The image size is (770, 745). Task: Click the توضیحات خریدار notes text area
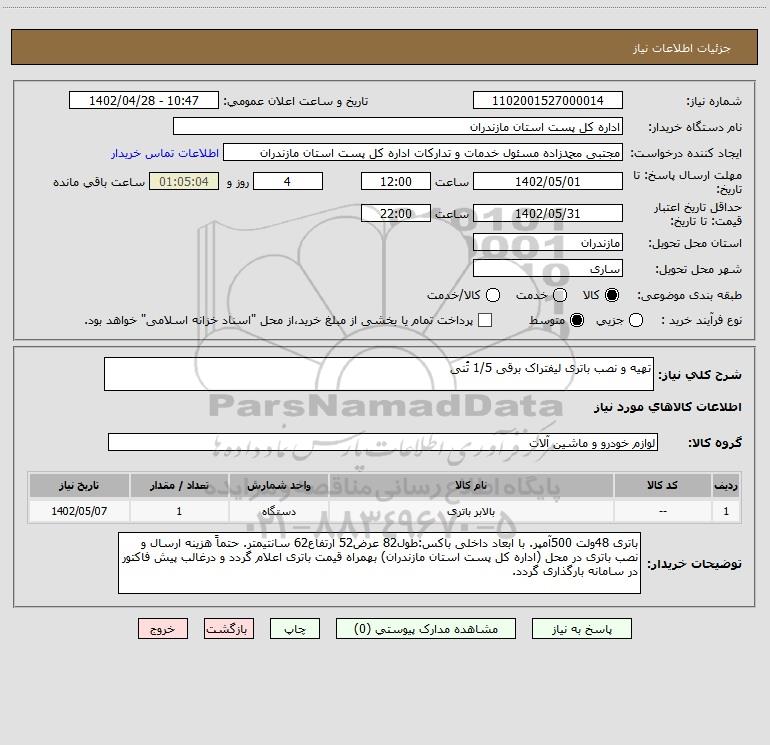click(379, 563)
